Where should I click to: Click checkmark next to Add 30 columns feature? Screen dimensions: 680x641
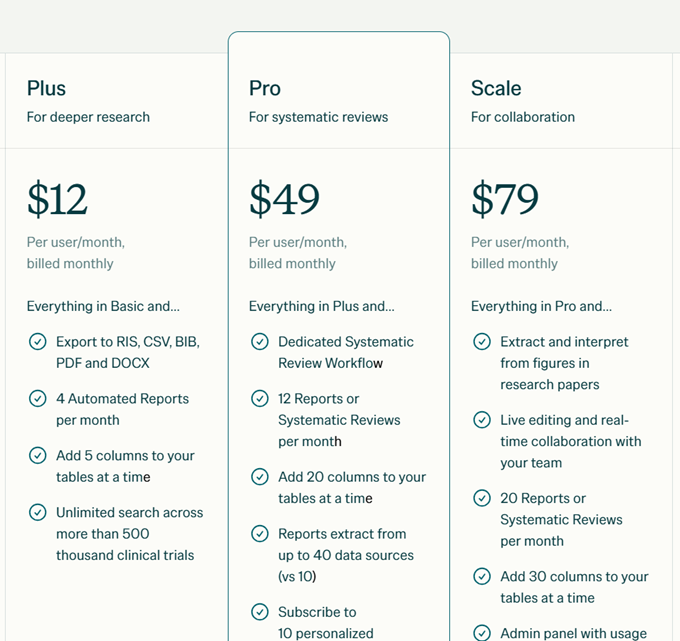pos(481,577)
